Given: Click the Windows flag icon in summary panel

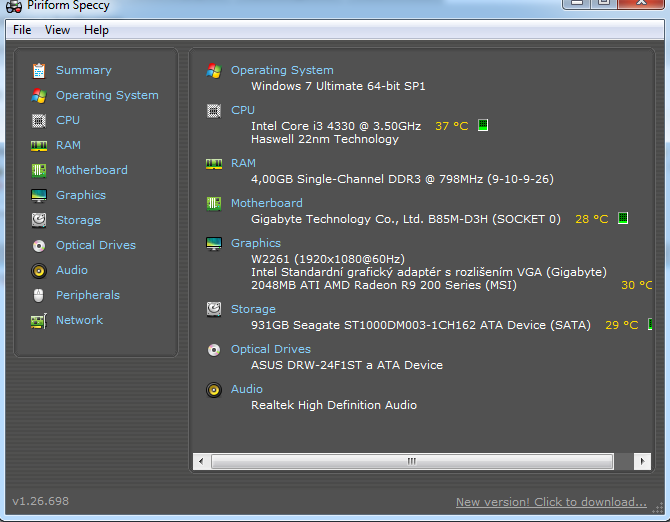Looking at the screenshot, I should (x=214, y=70).
